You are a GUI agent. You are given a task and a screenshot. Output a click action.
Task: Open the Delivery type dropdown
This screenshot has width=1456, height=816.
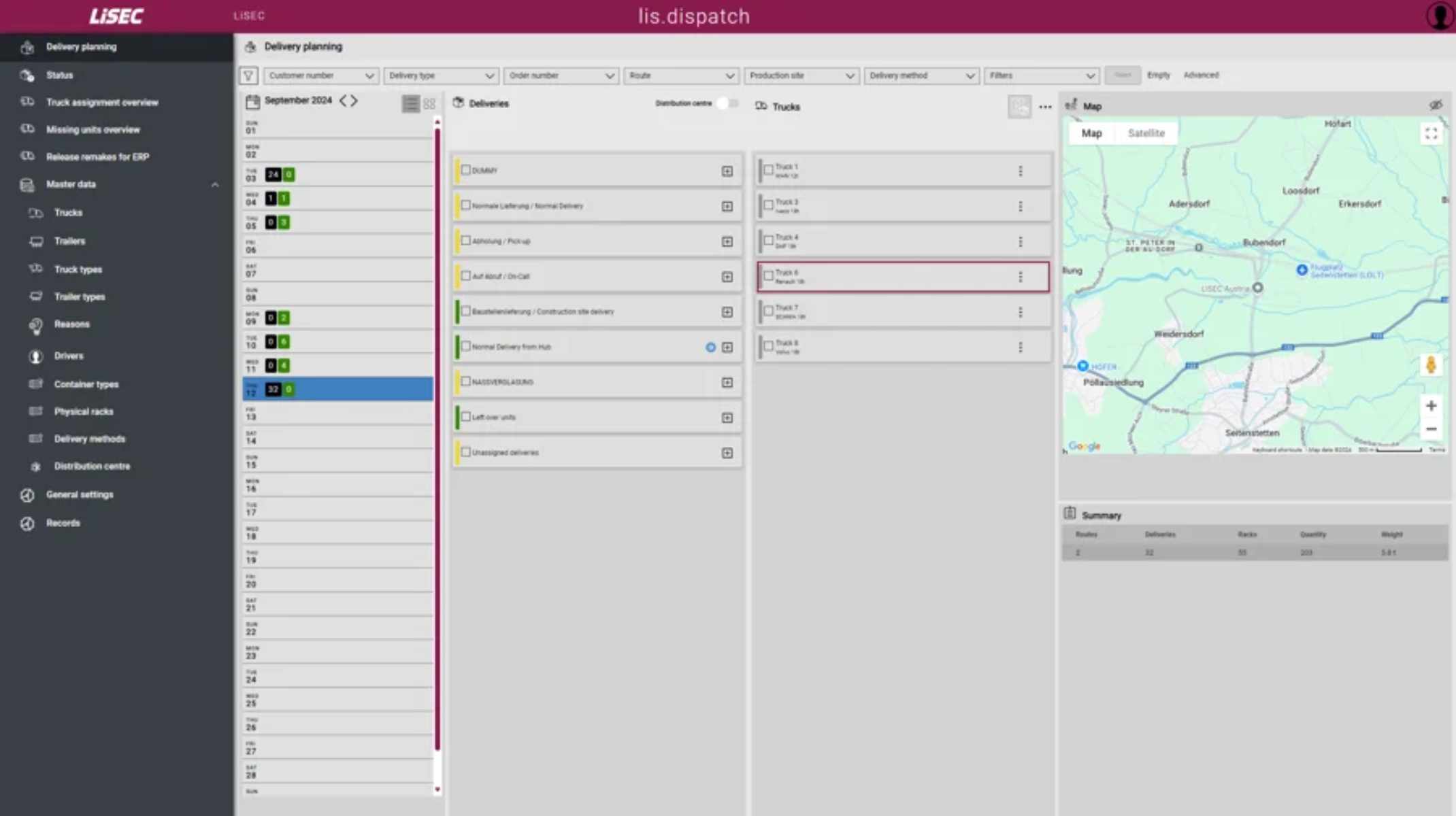coord(441,75)
